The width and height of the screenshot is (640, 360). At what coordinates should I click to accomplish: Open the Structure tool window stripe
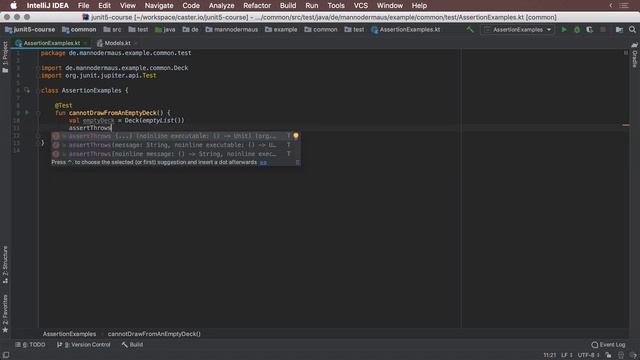(5, 264)
